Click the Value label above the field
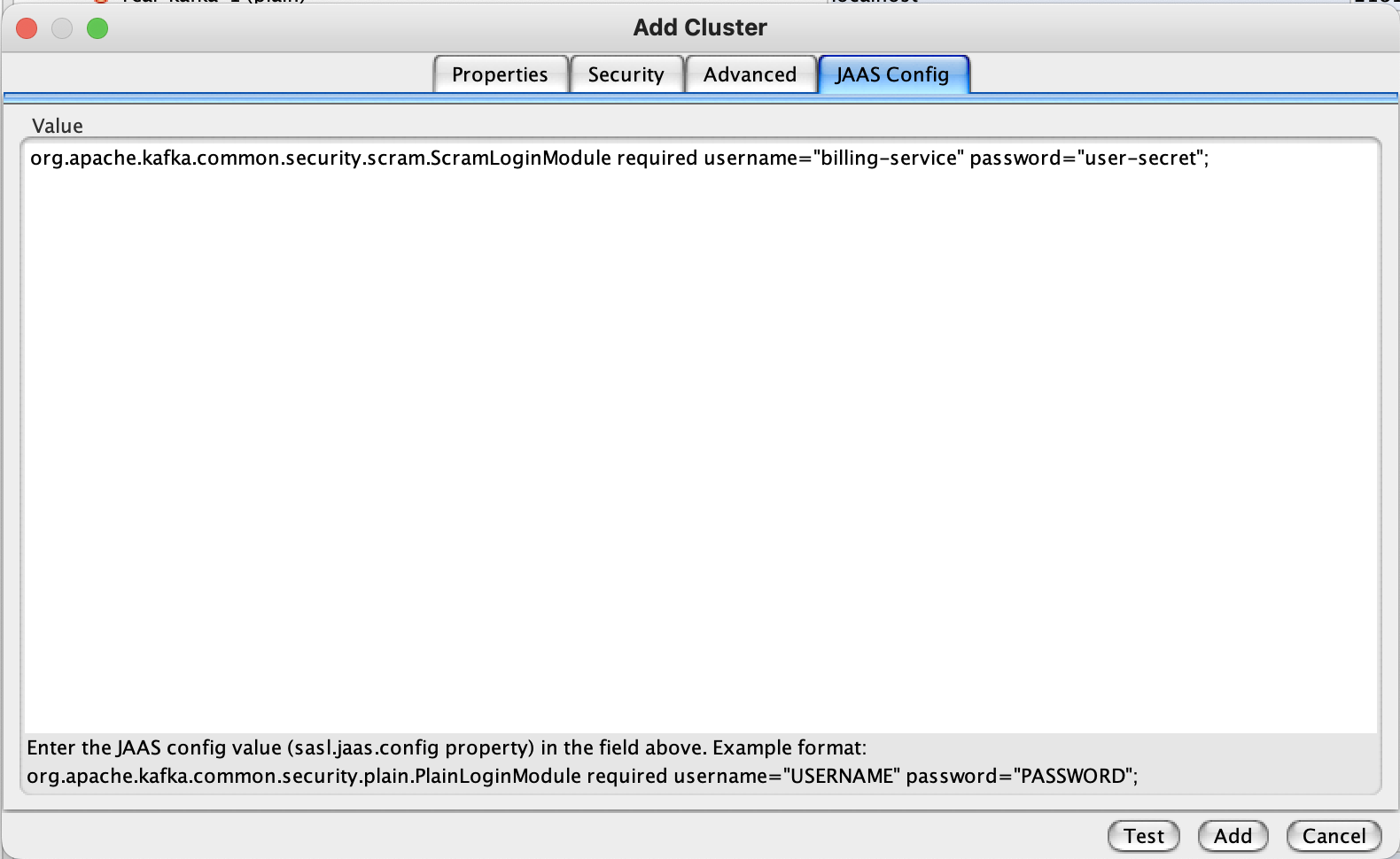This screenshot has height=859, width=1400. (58, 126)
